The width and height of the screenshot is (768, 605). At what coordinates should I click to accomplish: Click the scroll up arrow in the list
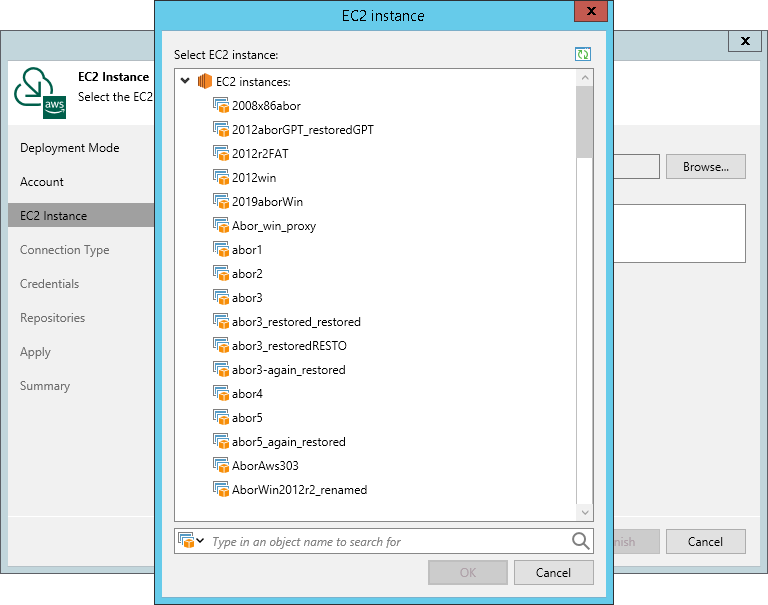pos(585,77)
